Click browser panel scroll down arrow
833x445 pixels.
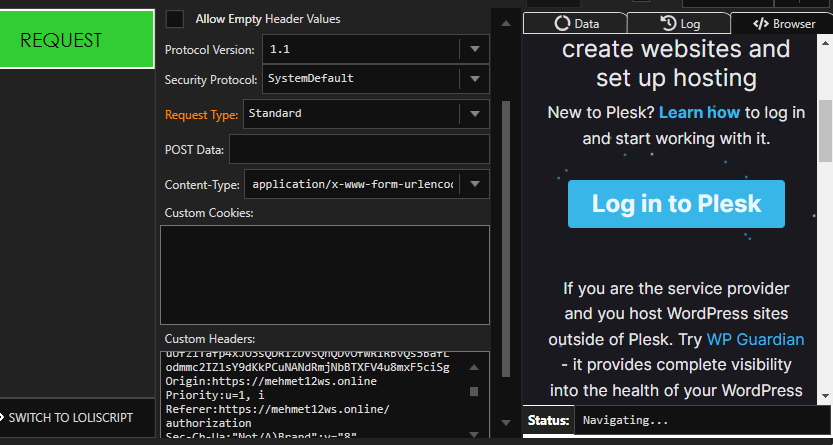(x=826, y=396)
